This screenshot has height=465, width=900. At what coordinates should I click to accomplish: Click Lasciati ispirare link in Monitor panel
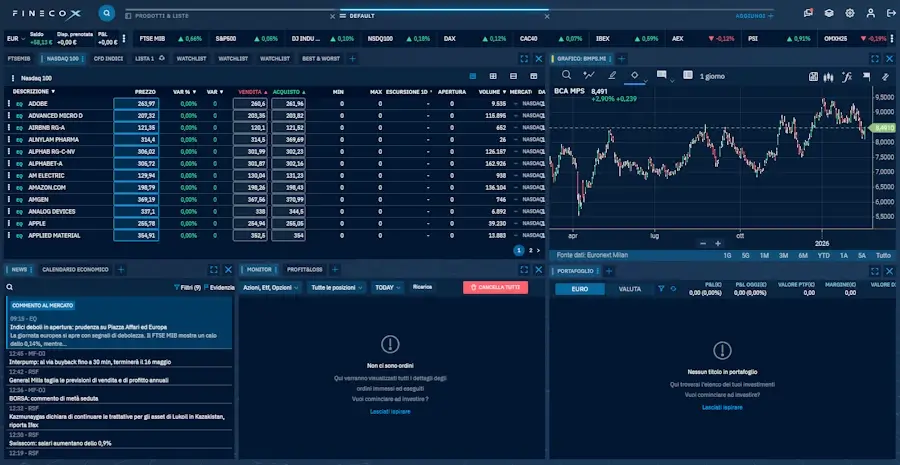pyautogui.click(x=390, y=412)
